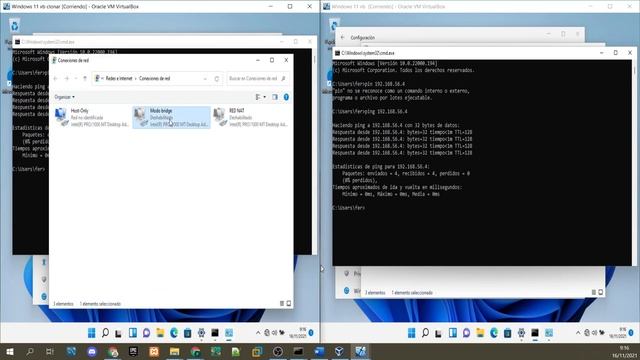The width and height of the screenshot is (640, 360).
Task: Switch to cmd in left VM taskbar
Action: click(215, 333)
